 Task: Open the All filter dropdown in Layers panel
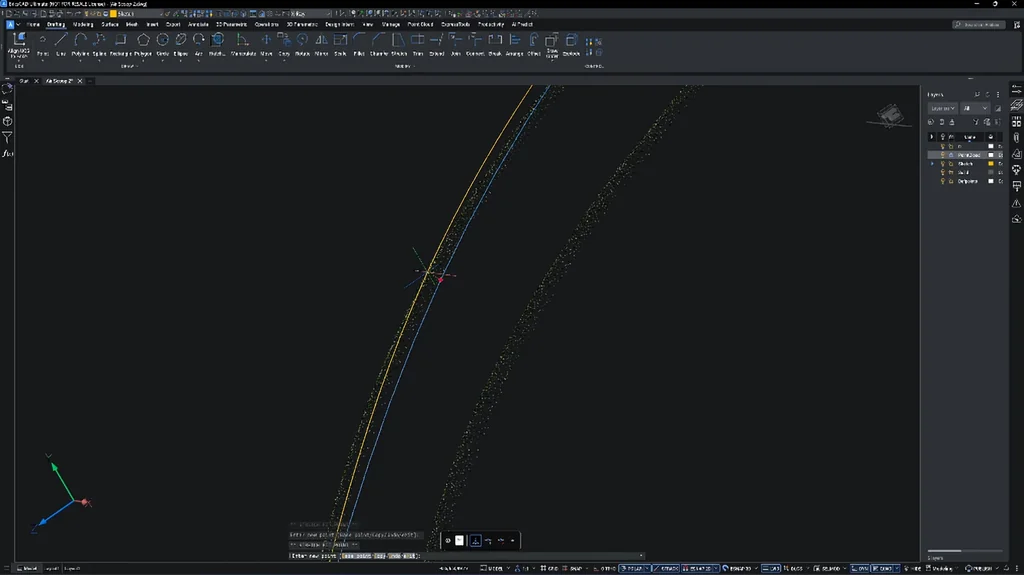[975, 108]
